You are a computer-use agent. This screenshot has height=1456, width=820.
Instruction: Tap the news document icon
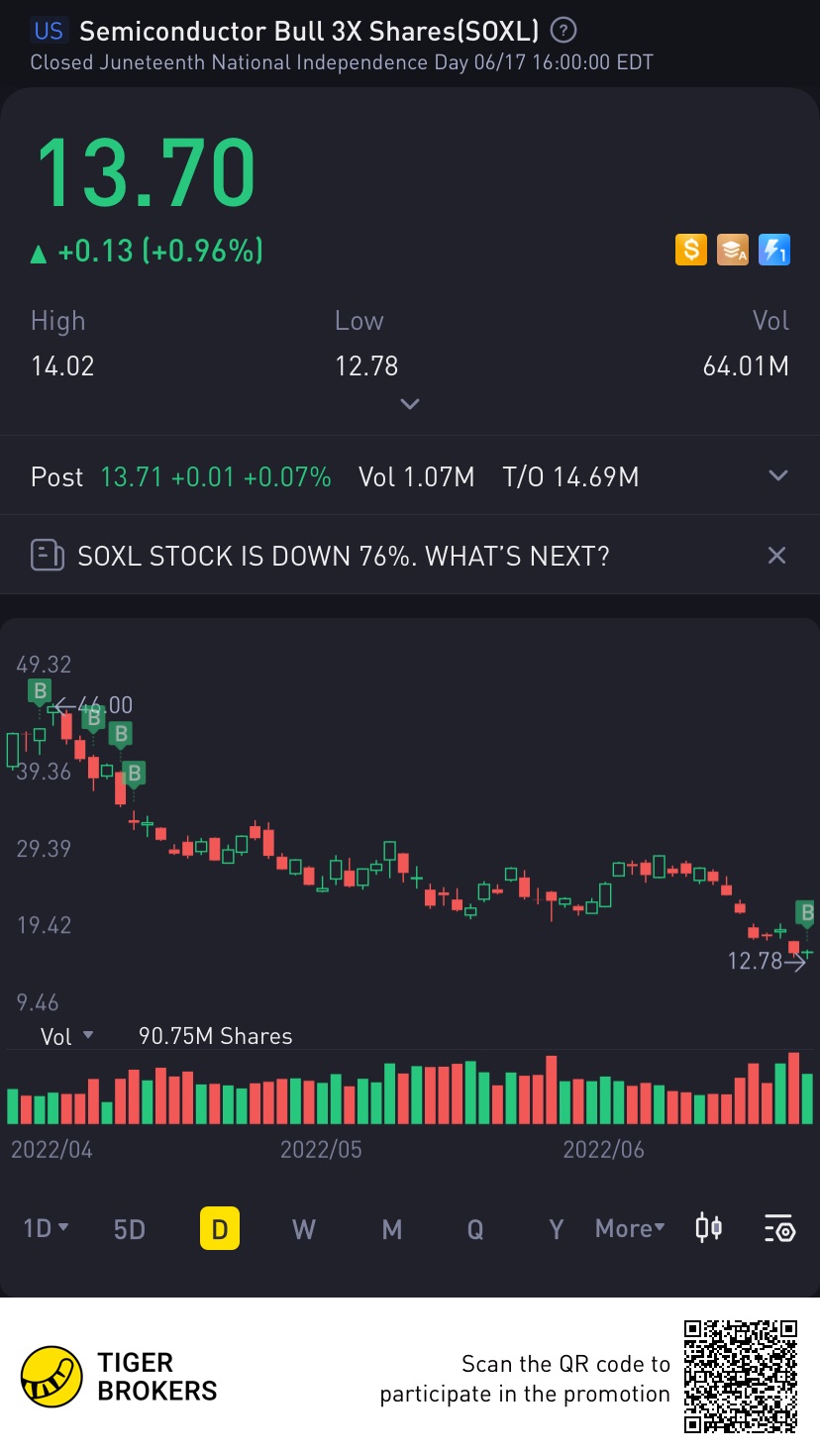[x=48, y=555]
